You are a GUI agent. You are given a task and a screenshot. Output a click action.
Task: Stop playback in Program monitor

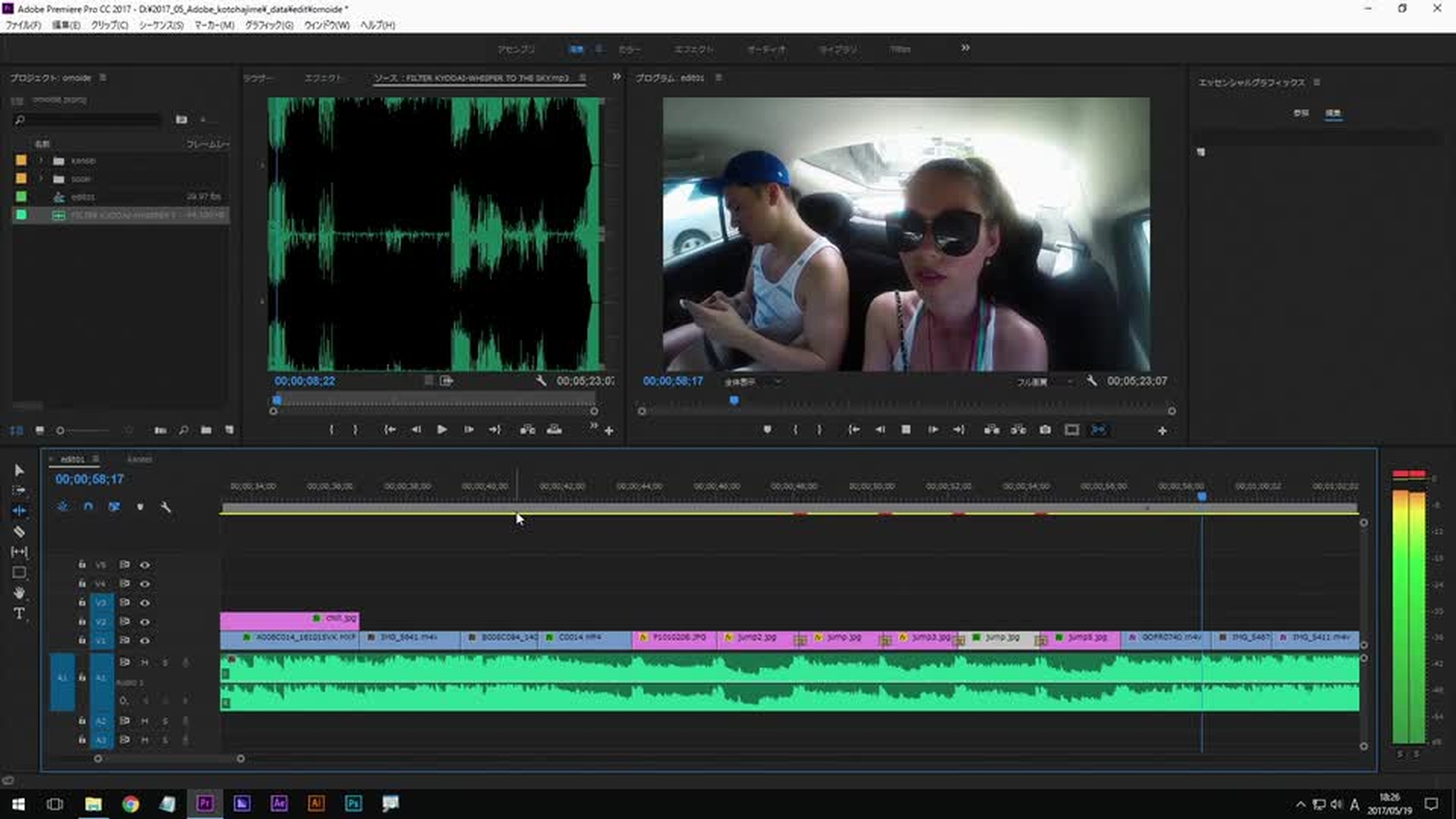(x=905, y=430)
